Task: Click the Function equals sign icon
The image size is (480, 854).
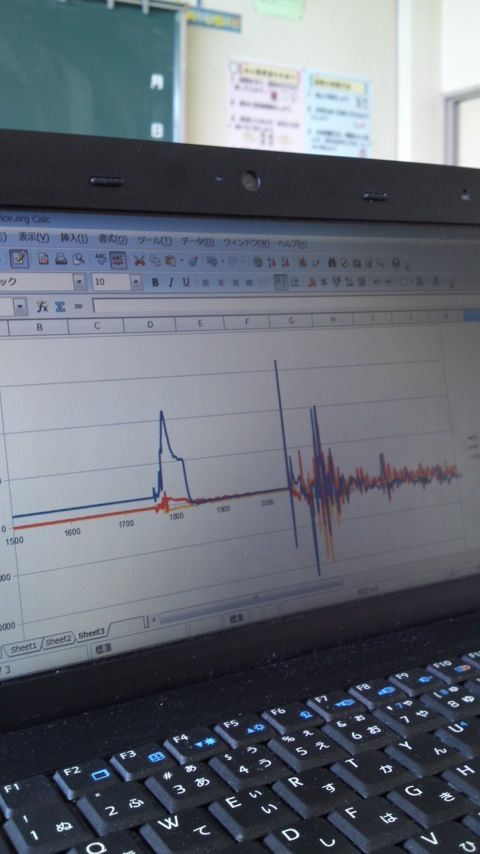Action: pos(78,306)
